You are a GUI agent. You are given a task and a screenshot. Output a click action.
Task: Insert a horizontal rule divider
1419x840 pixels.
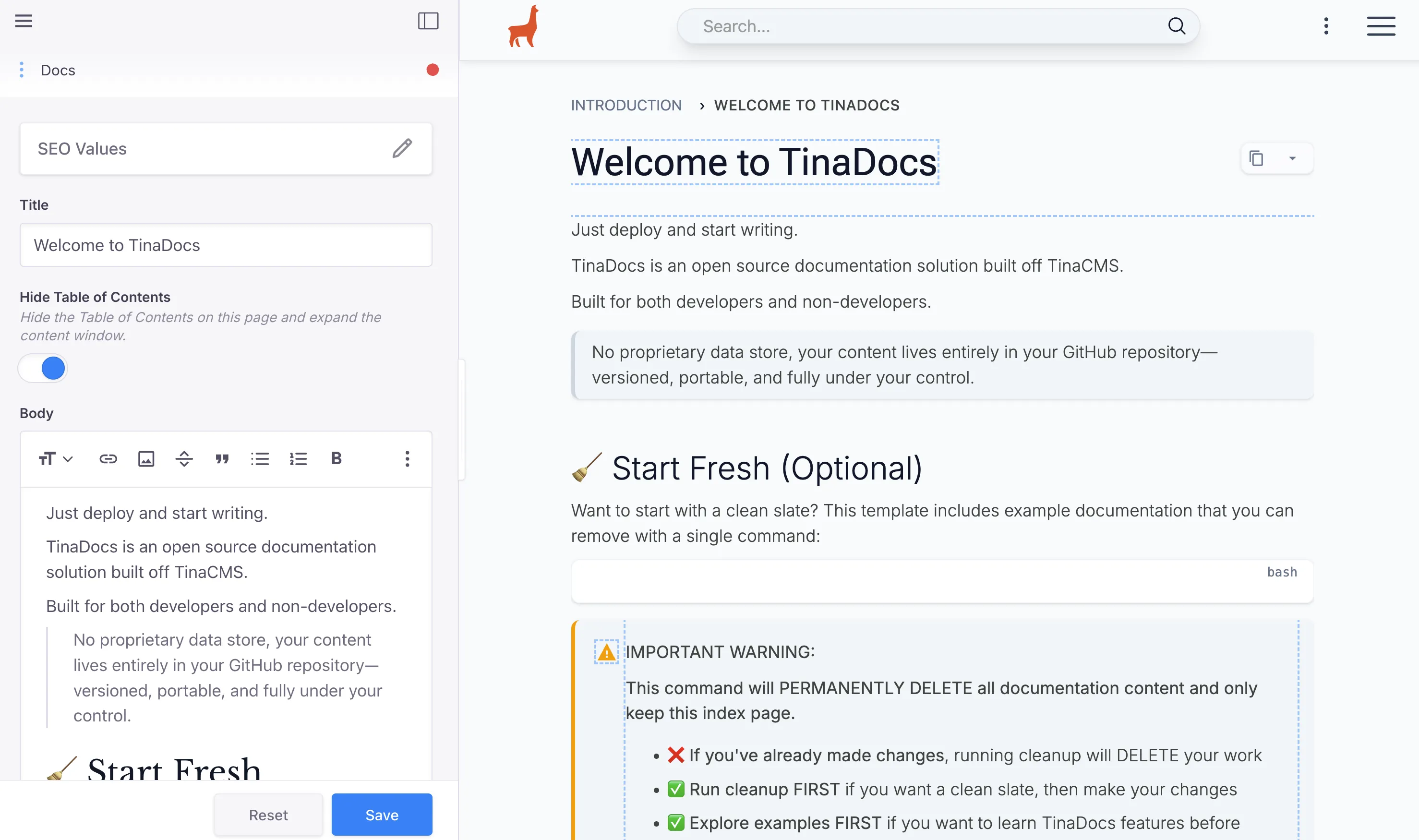[184, 458]
